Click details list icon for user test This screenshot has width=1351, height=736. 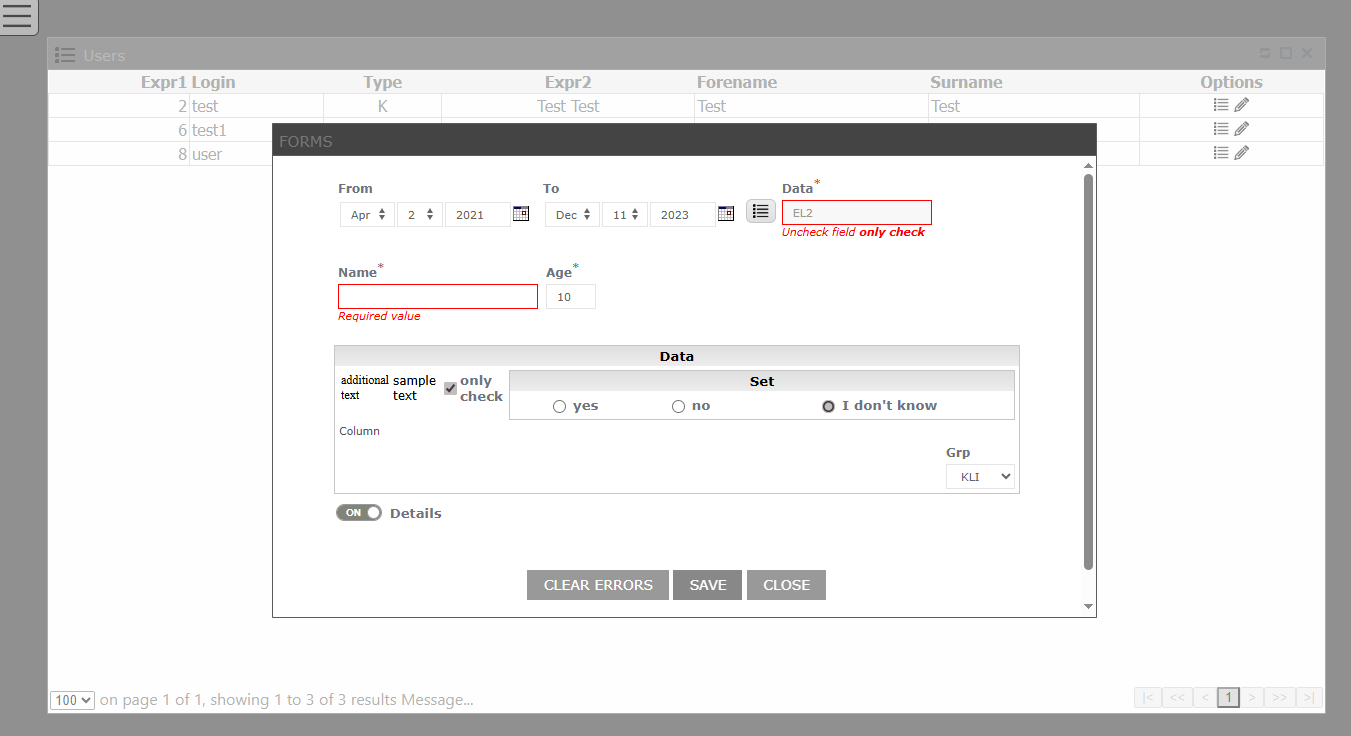click(x=1220, y=105)
